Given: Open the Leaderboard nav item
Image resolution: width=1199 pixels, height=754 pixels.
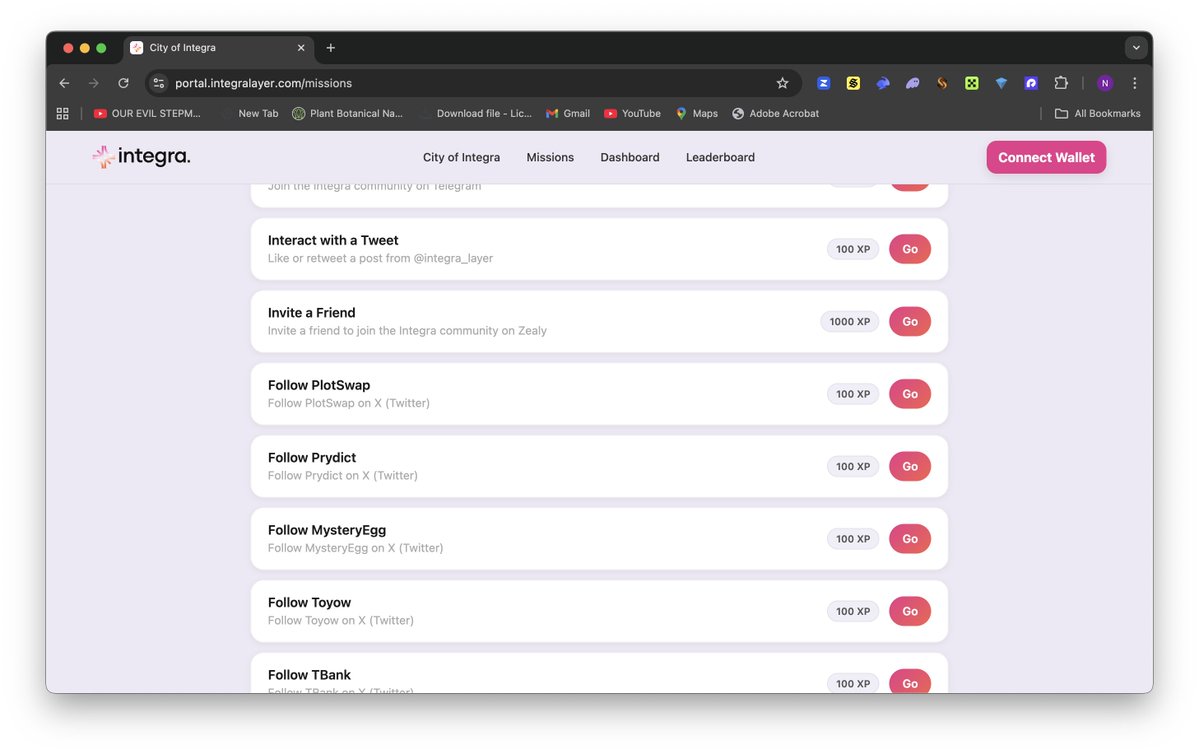Looking at the screenshot, I should 720,157.
